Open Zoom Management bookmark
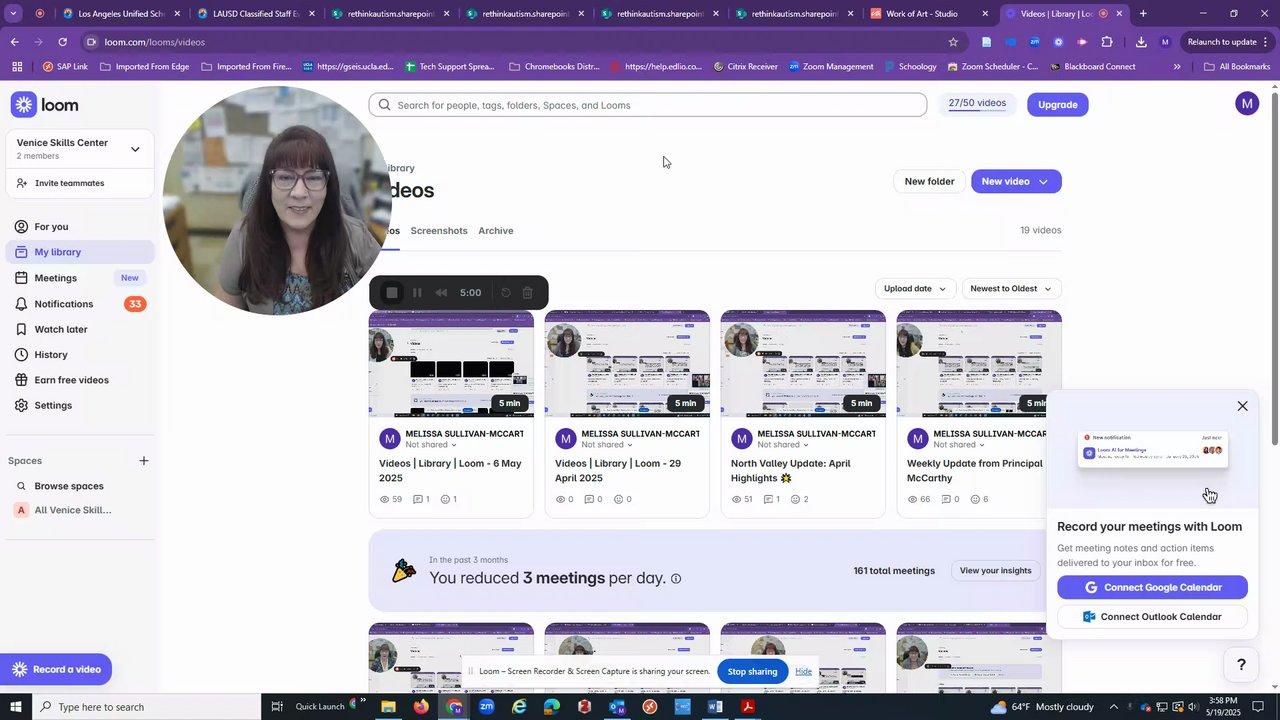The width and height of the screenshot is (1280, 720). pyautogui.click(x=830, y=67)
